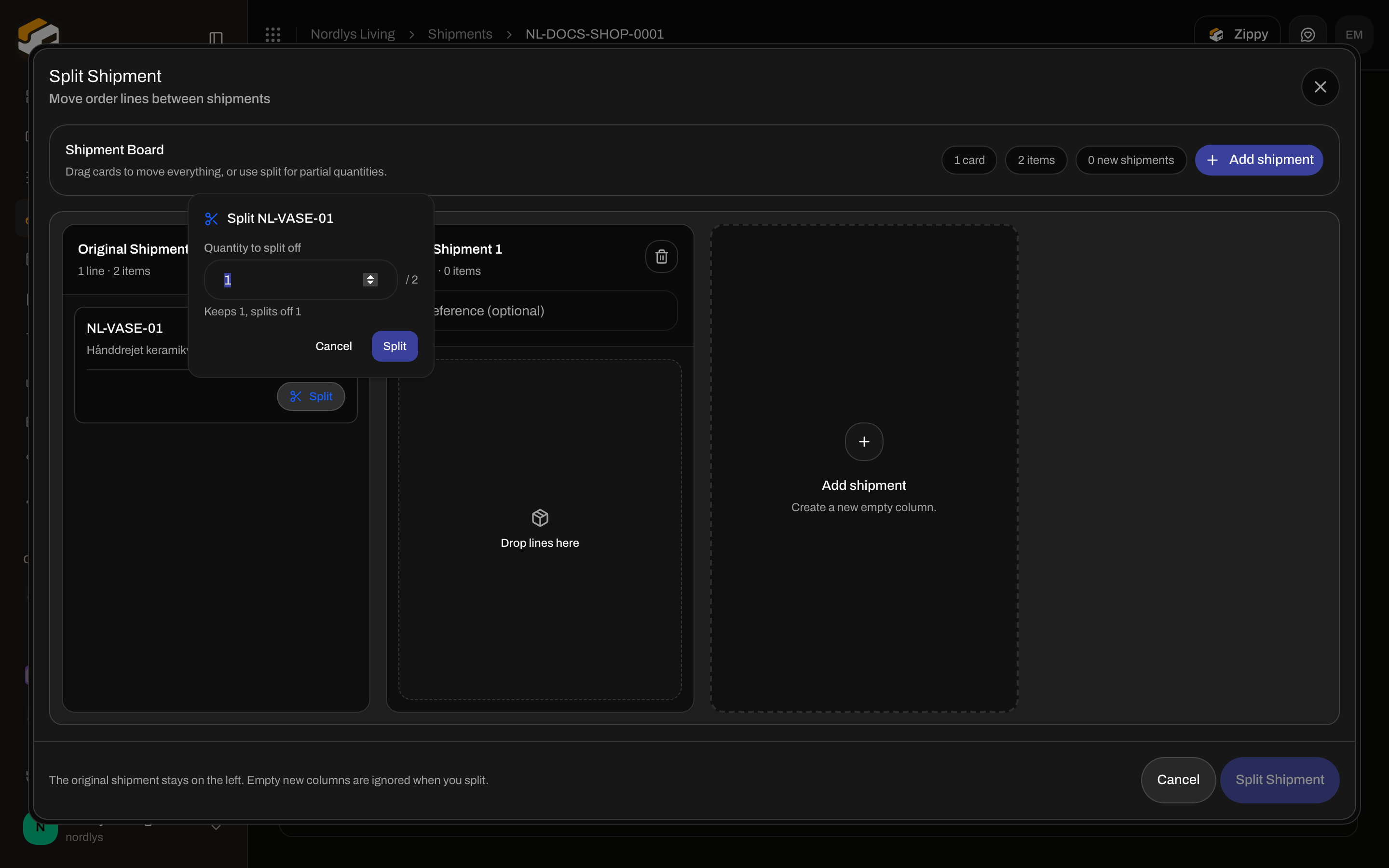Click the Split pill on the NL-VASE-01 card
Image resolution: width=1389 pixels, height=868 pixels.
click(x=311, y=397)
